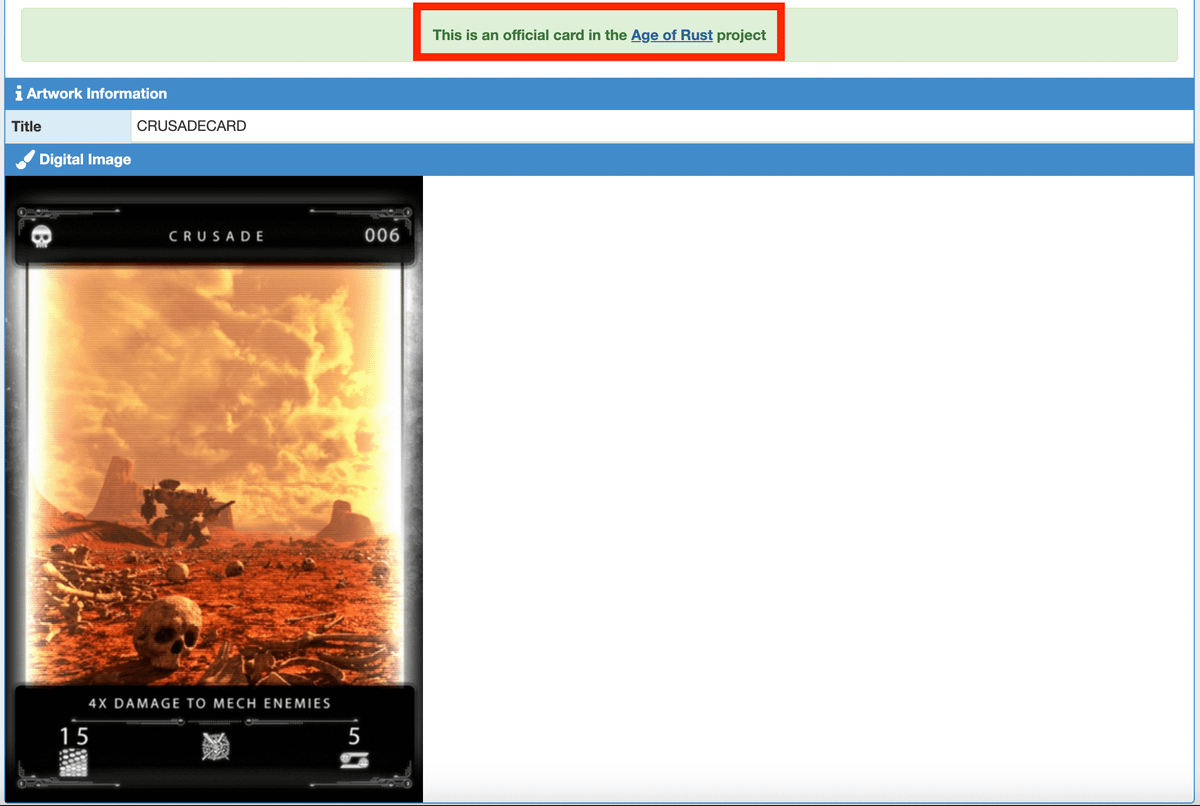
Task: Click the S-shaped icon under number 5
Action: [x=354, y=762]
